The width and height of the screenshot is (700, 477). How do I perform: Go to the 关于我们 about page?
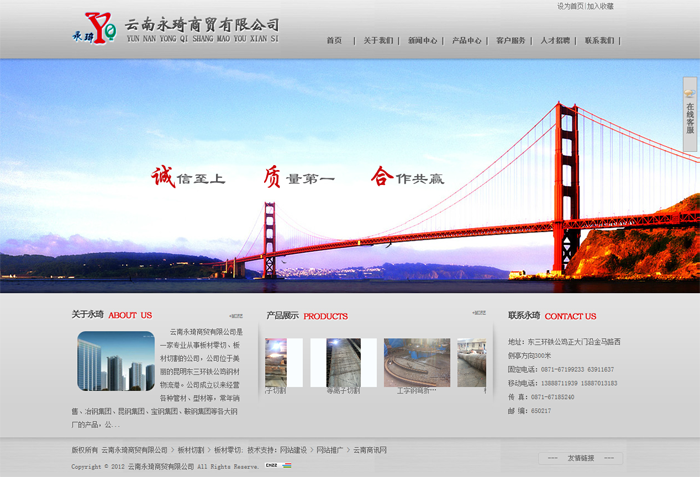pyautogui.click(x=378, y=41)
